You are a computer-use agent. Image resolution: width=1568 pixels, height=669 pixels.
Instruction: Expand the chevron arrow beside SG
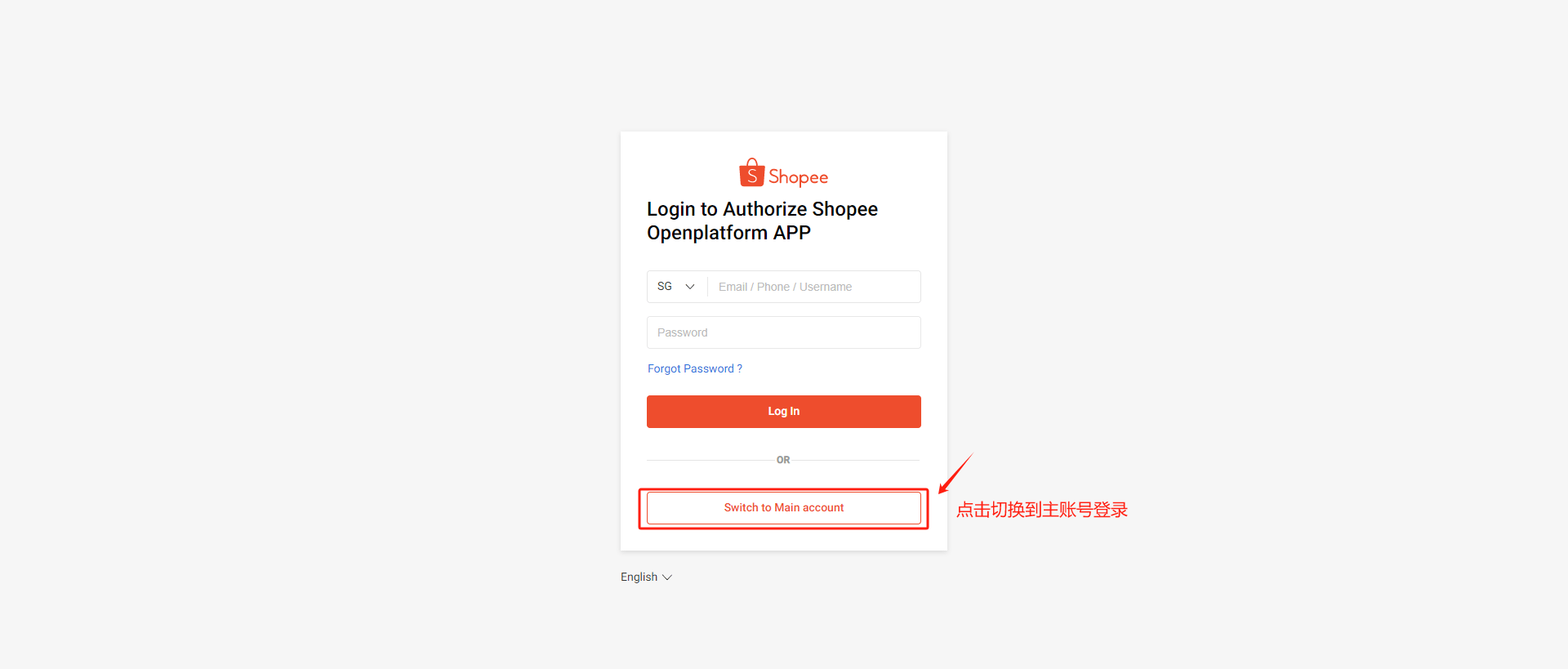pyautogui.click(x=690, y=287)
